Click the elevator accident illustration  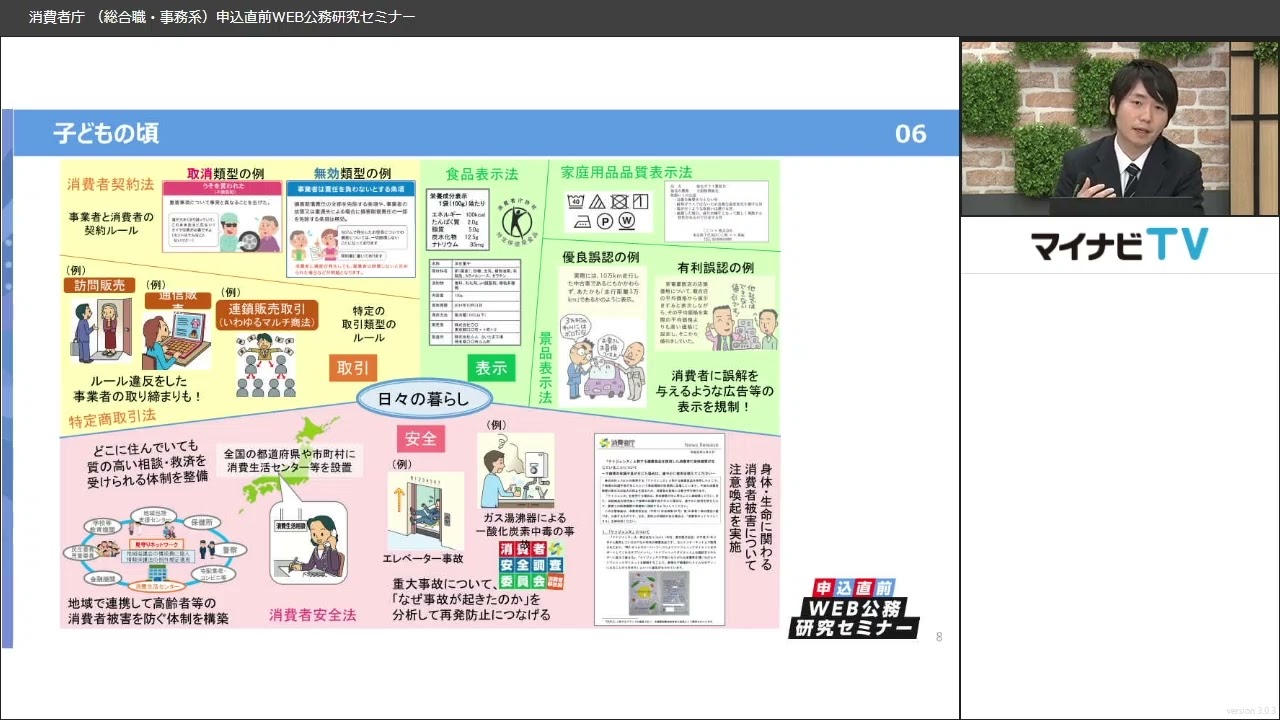(x=425, y=511)
